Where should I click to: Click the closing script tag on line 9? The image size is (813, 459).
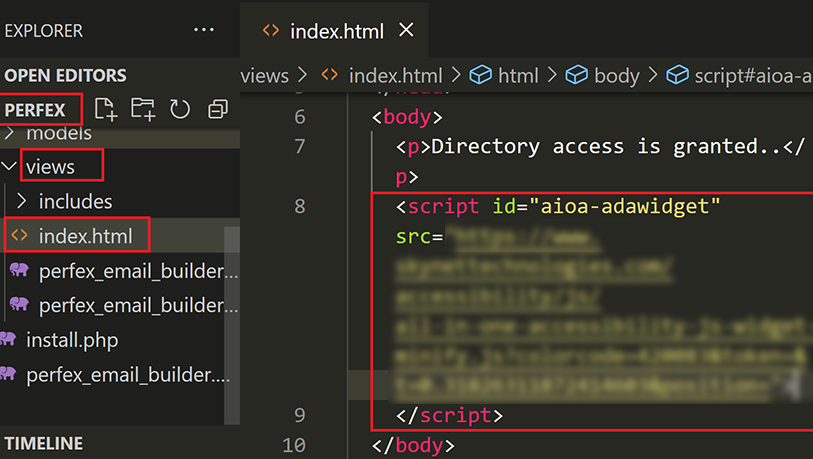[450, 415]
